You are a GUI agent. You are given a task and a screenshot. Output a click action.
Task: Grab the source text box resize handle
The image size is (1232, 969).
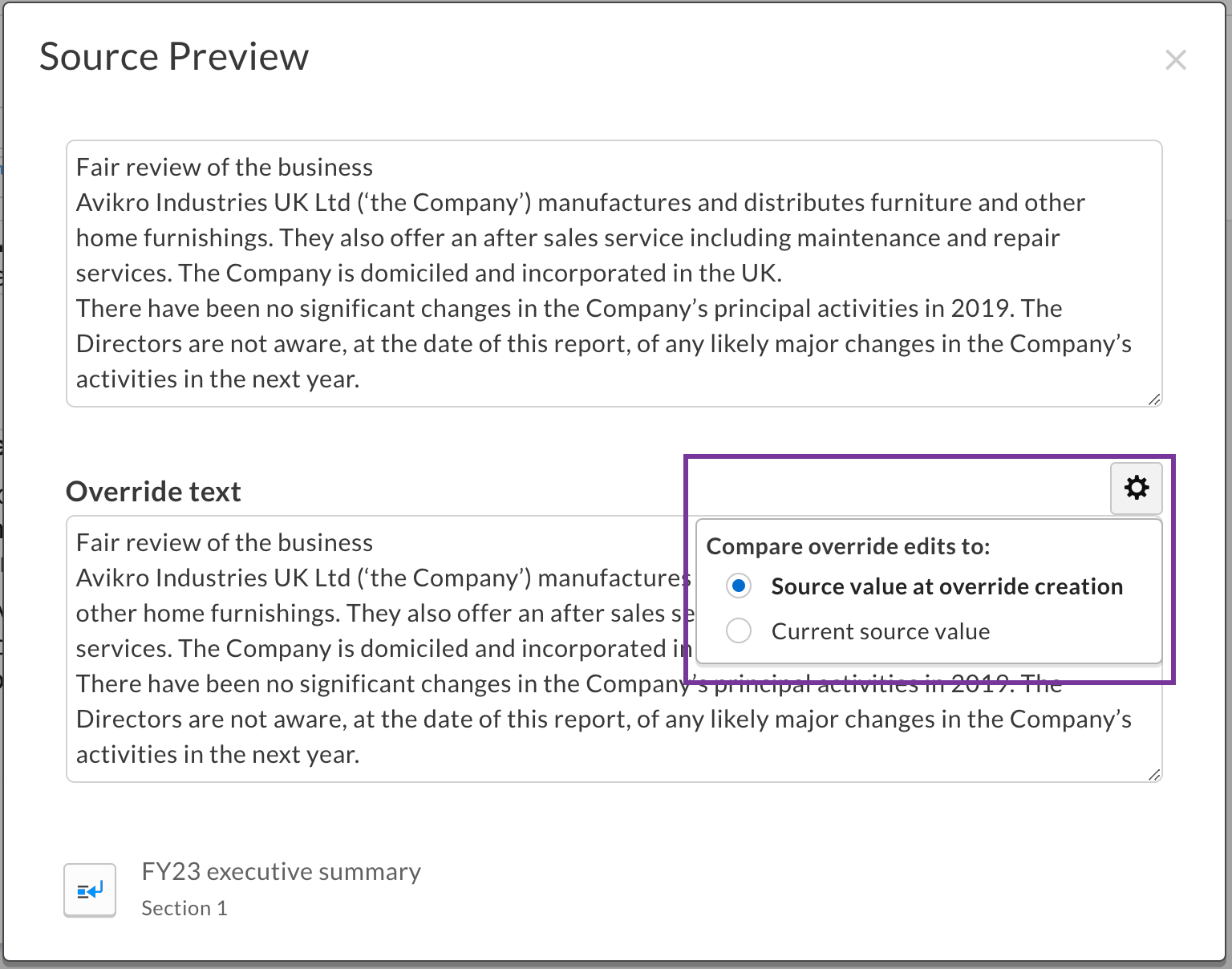pyautogui.click(x=1154, y=399)
